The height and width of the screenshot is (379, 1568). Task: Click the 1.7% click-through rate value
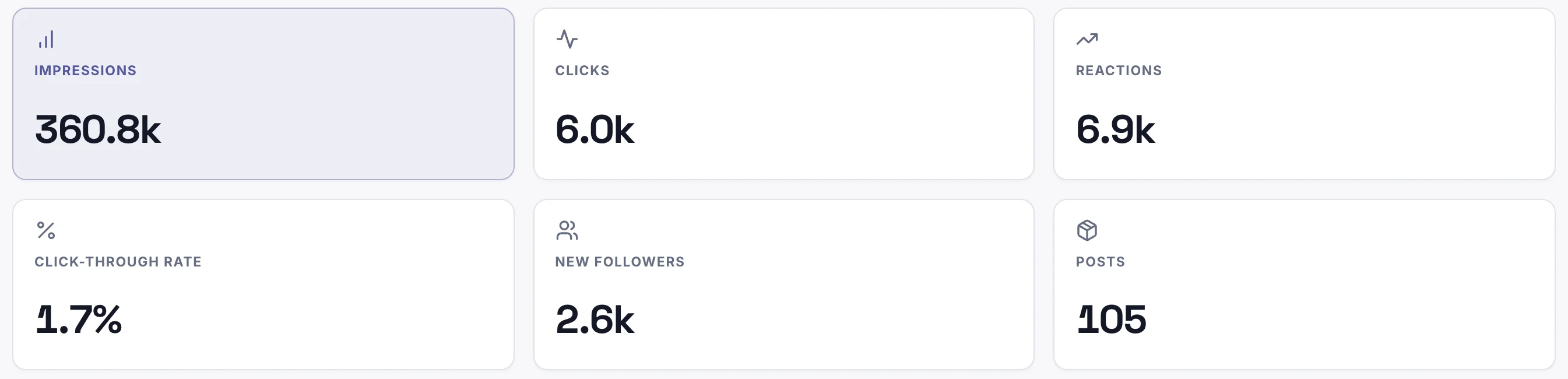pyautogui.click(x=79, y=320)
